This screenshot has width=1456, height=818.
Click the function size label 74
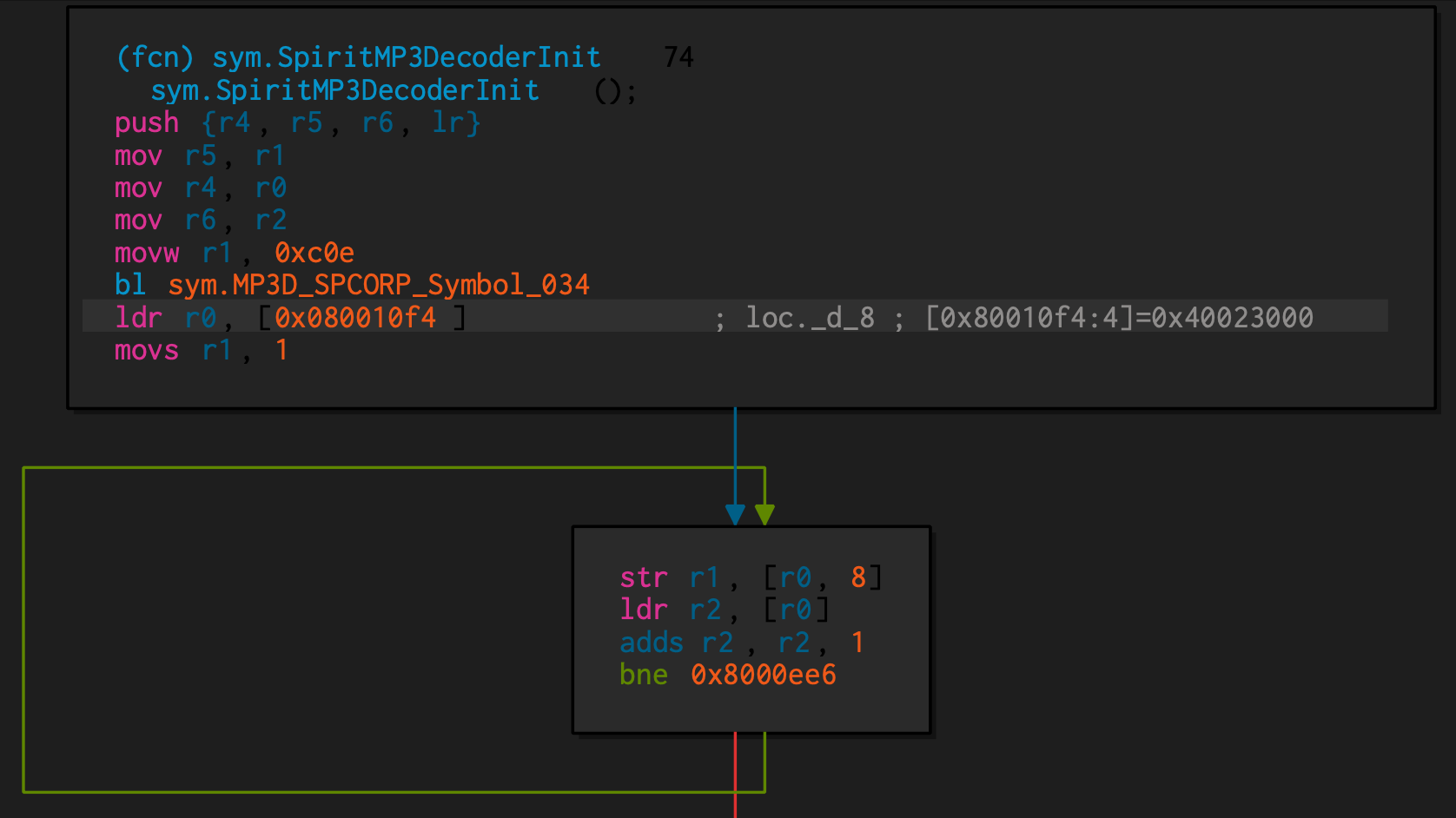[678, 57]
